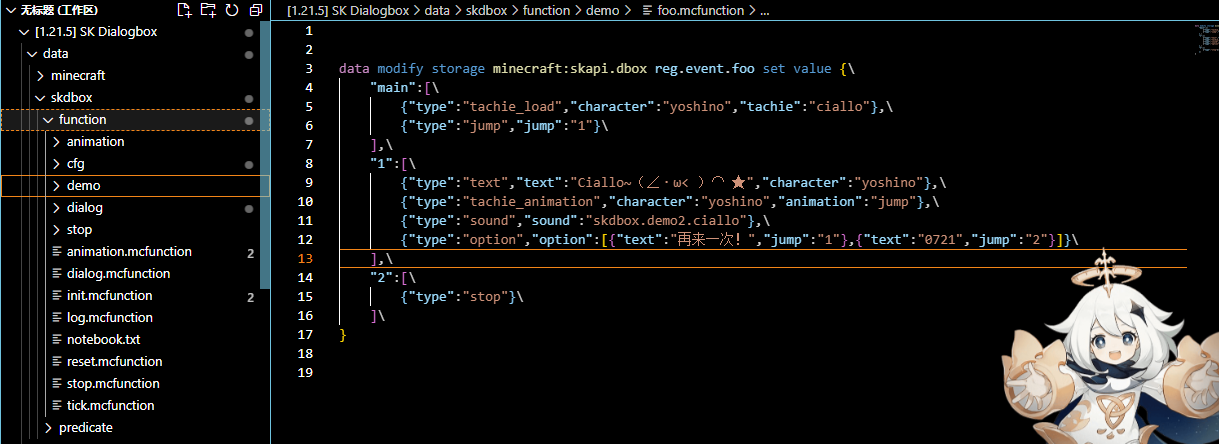Click the explorer vertical scrollbar
Viewport: 1219px width, 444px height.
pyautogui.click(x=264, y=150)
